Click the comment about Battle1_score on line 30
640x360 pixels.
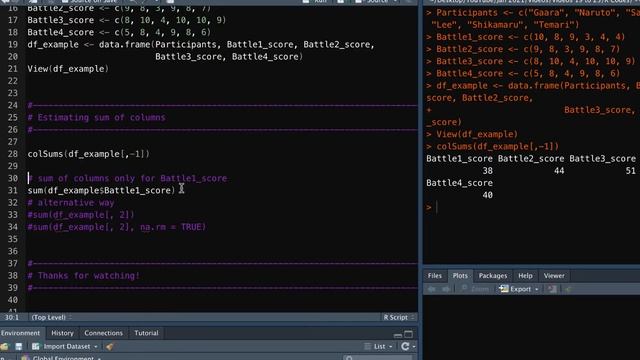tap(127, 178)
